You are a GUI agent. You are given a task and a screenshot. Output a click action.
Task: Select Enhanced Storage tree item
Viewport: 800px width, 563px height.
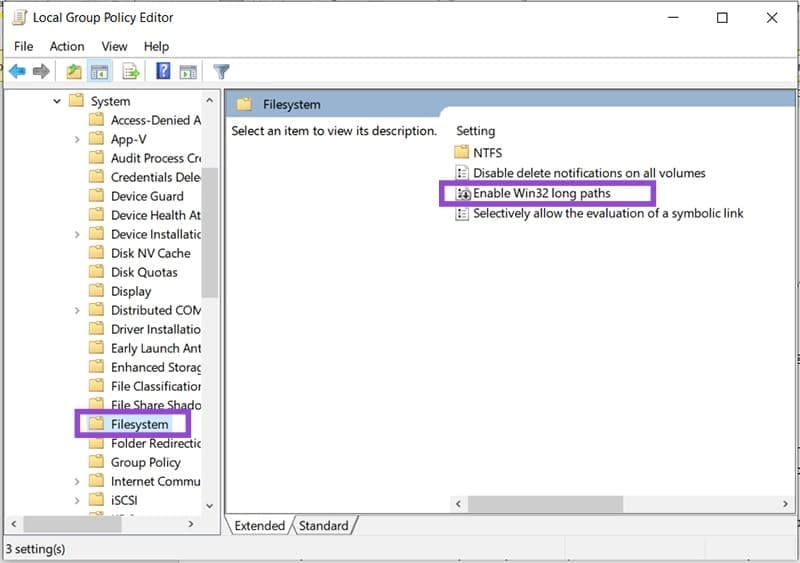156,367
